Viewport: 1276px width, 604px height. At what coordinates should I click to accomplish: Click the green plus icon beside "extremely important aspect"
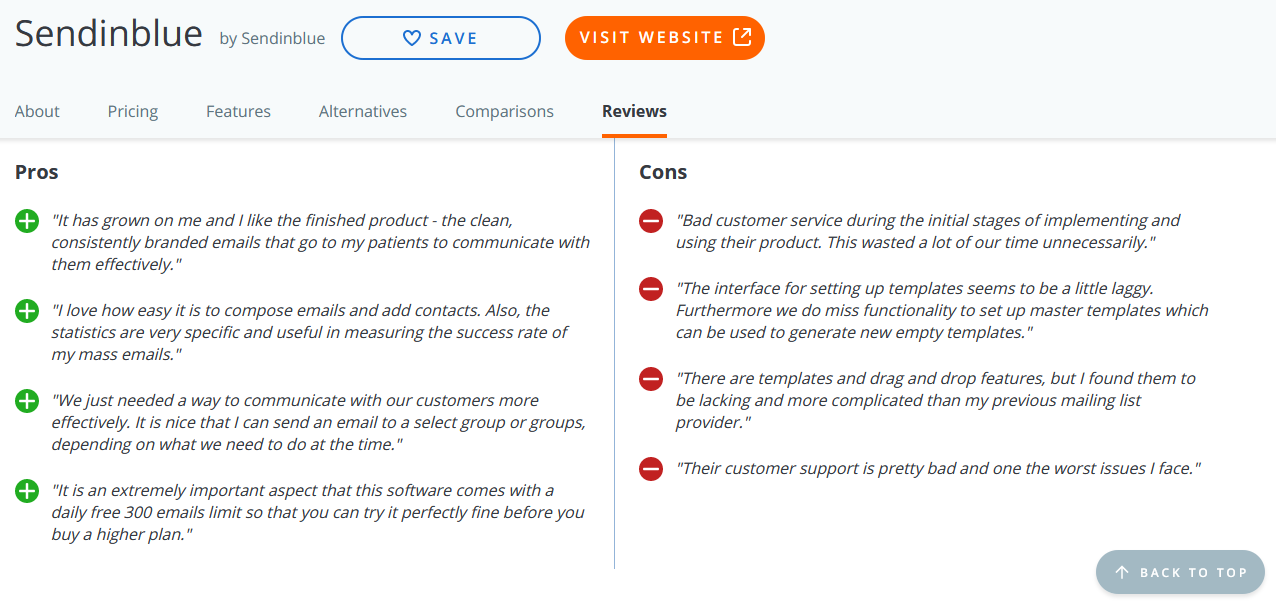(x=27, y=491)
